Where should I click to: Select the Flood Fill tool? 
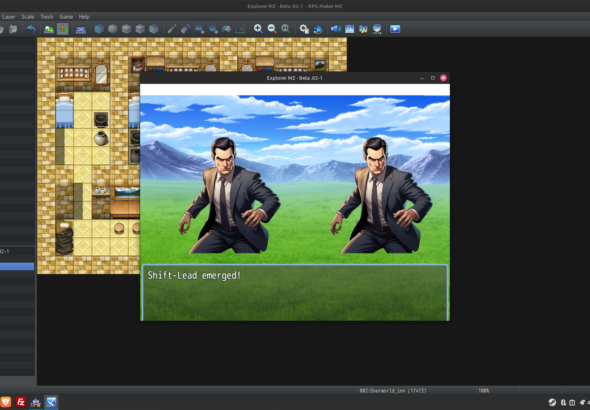coord(227,29)
